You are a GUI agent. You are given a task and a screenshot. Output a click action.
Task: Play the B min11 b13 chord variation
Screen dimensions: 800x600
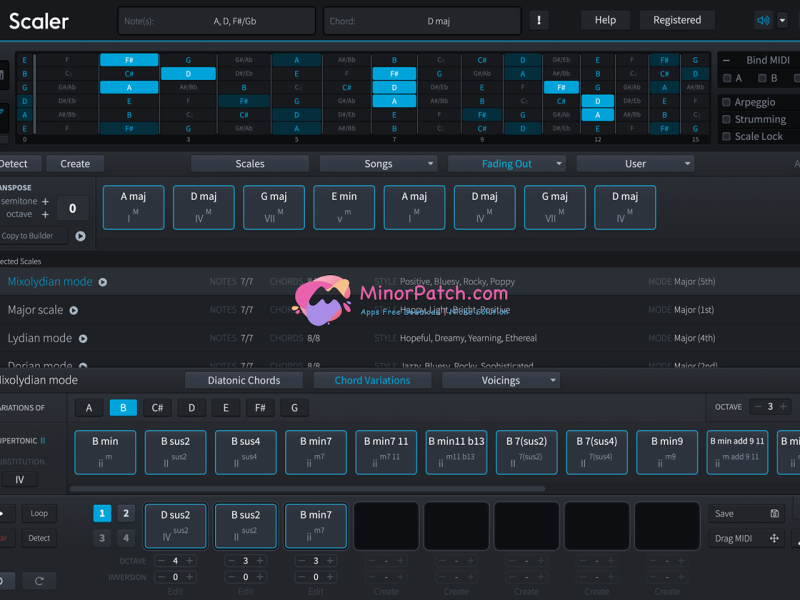point(456,453)
